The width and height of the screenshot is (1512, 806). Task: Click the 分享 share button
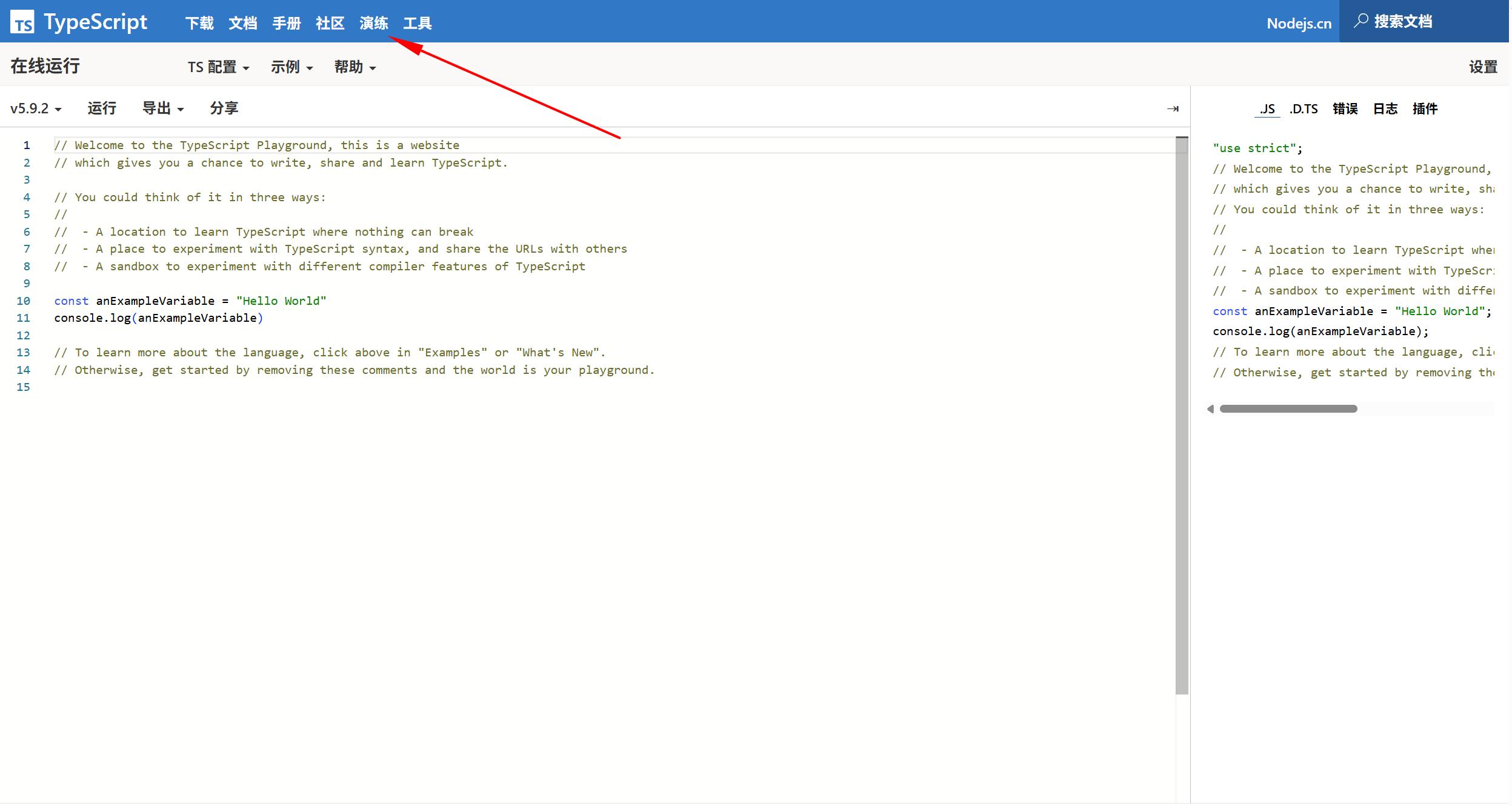coord(224,108)
